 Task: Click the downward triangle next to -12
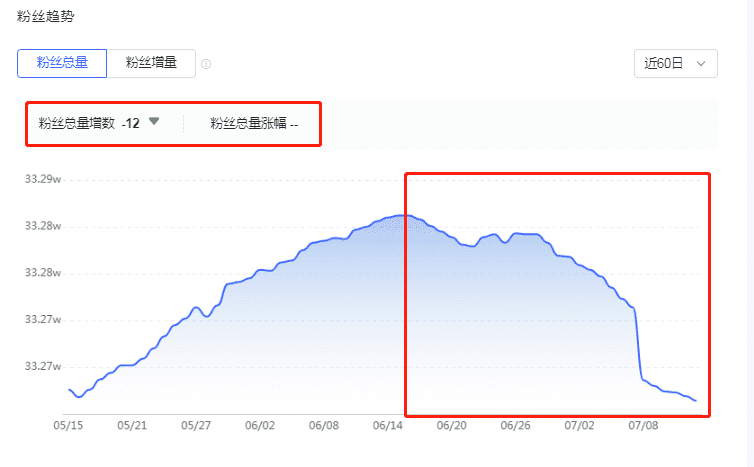pyautogui.click(x=154, y=122)
